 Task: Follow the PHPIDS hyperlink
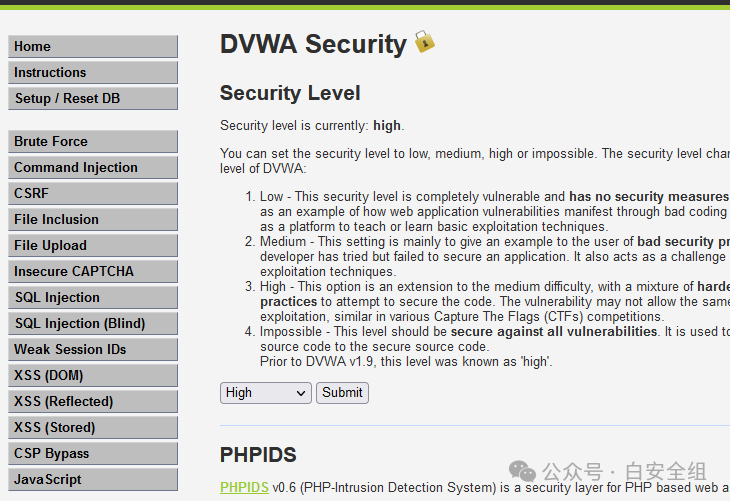[x=244, y=487]
